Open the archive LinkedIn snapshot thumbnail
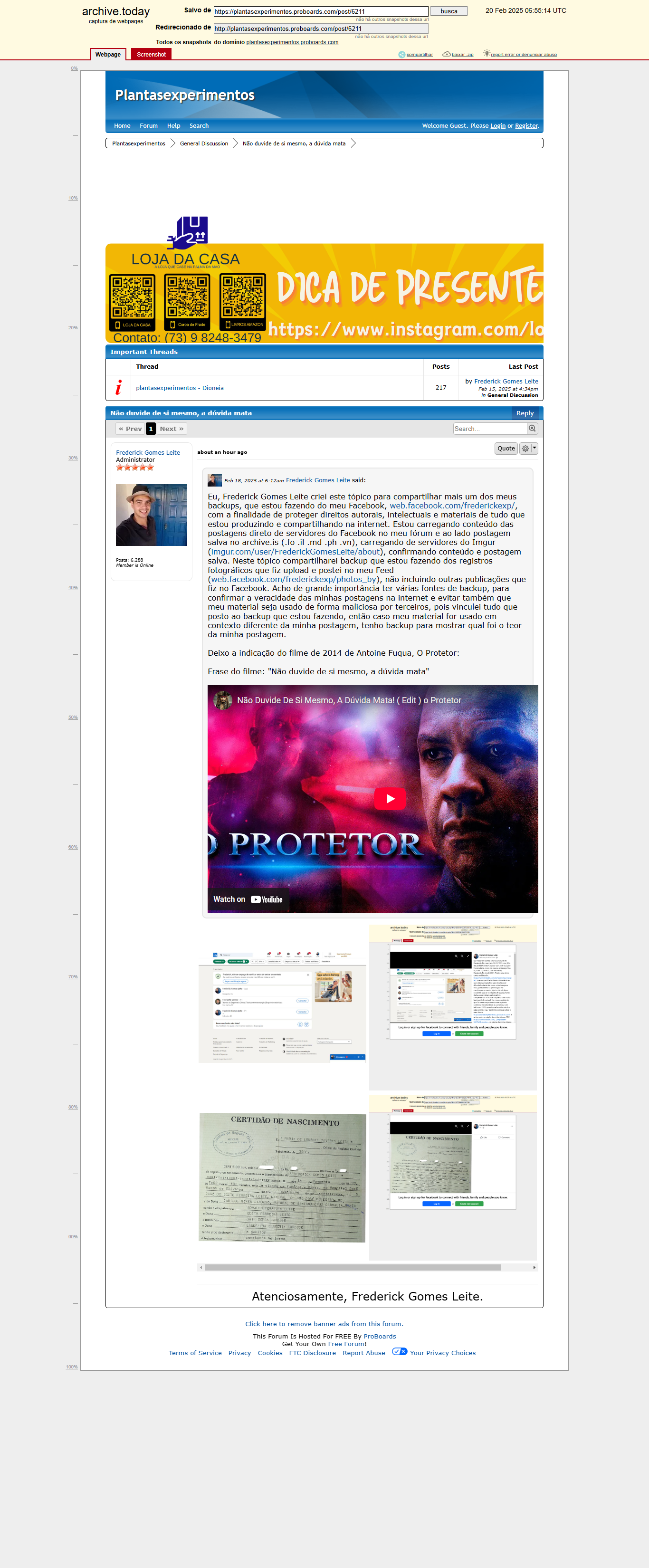649x1568 pixels. coord(453,1007)
